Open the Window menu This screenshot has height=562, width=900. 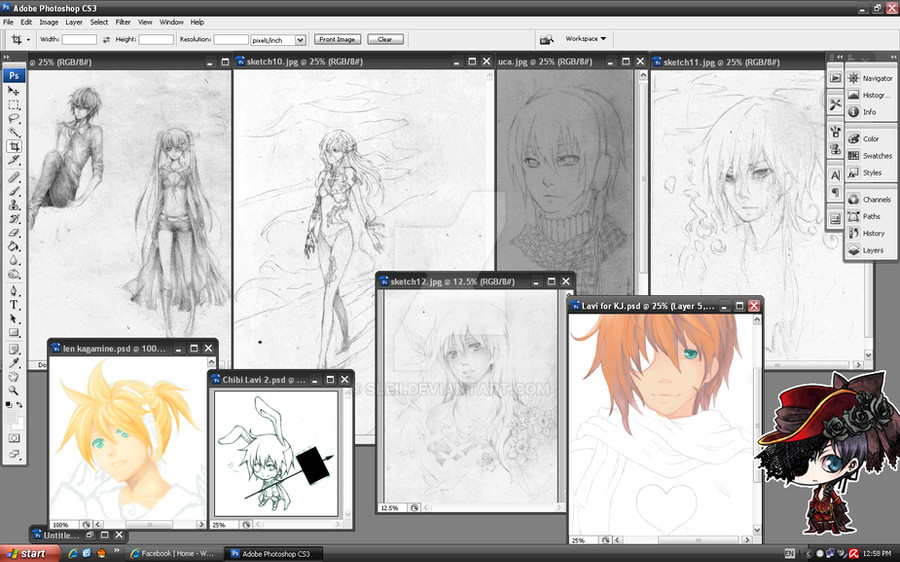coord(171,22)
